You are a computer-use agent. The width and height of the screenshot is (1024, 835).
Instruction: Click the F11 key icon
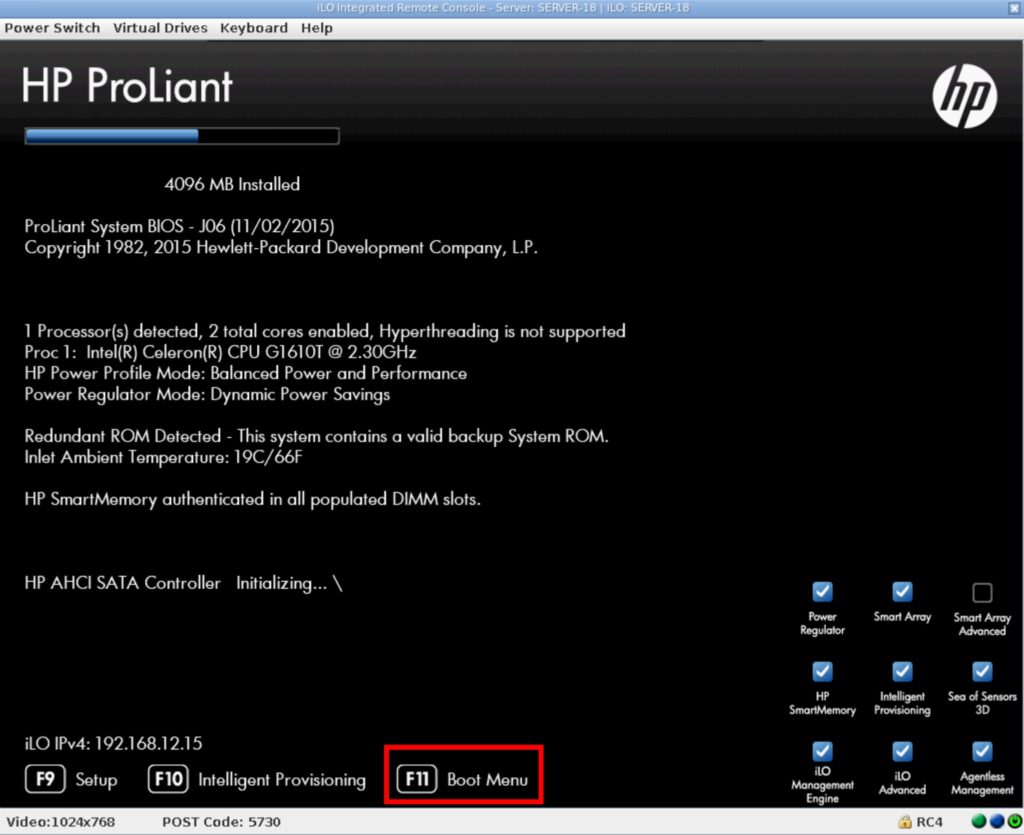click(417, 779)
